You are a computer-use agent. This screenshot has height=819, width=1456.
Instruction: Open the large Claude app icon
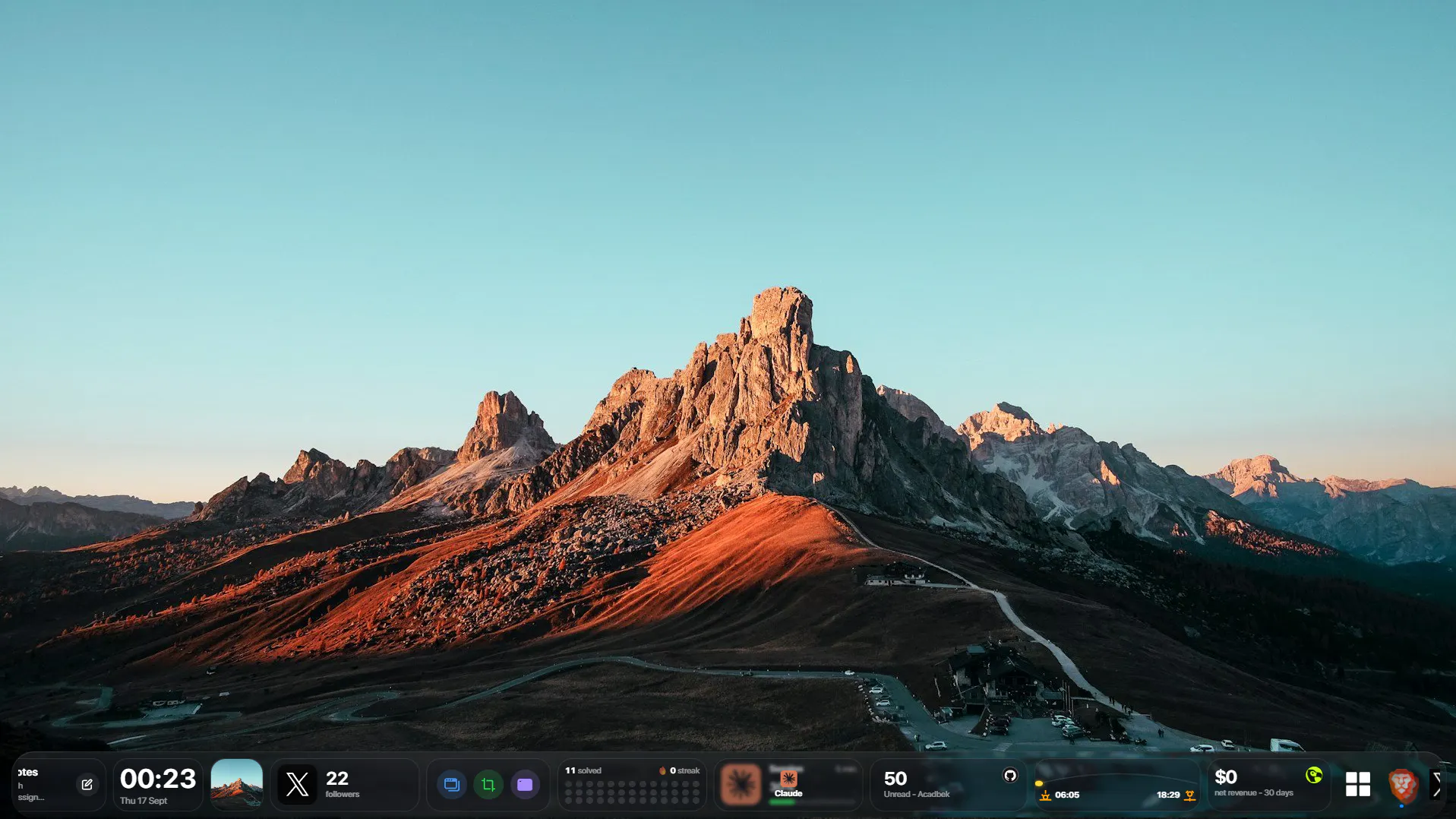[741, 784]
